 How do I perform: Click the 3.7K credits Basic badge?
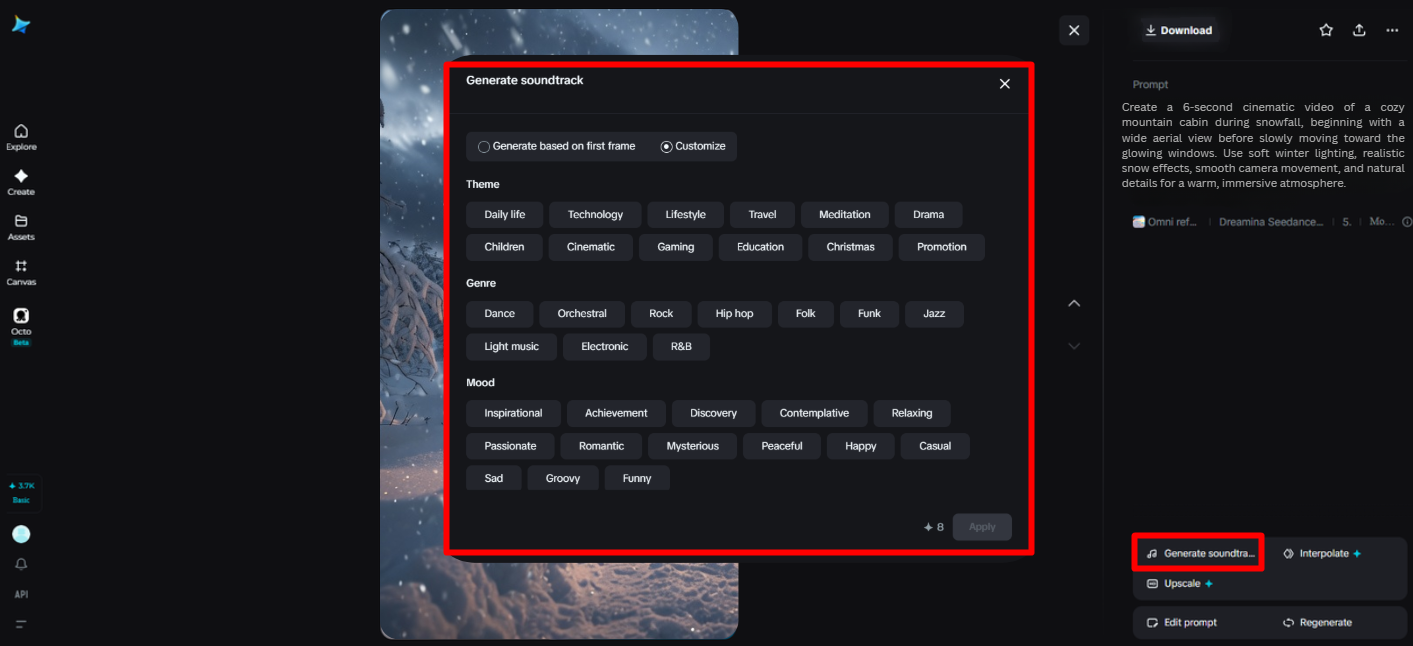[x=21, y=492]
